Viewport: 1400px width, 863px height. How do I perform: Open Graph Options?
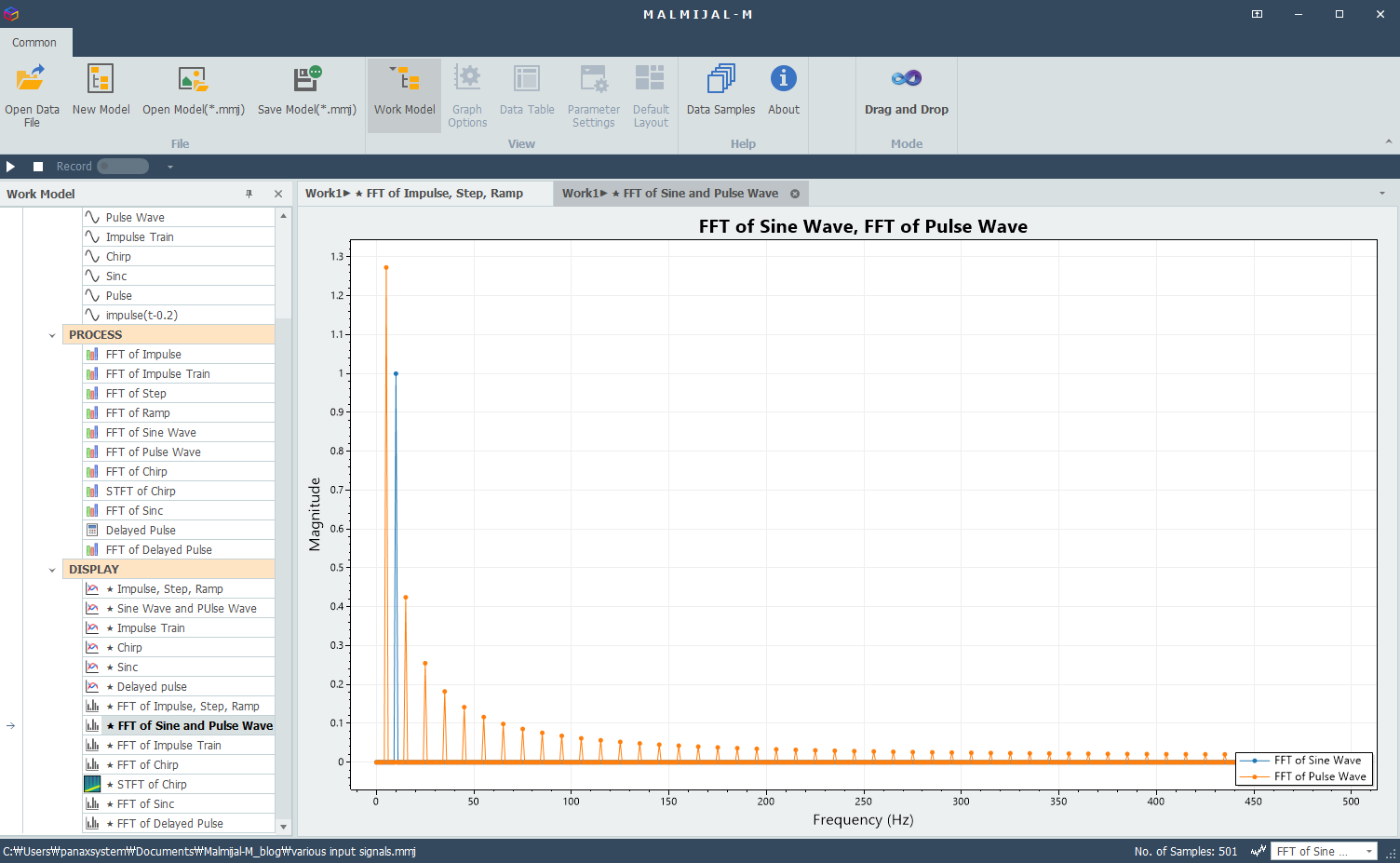(x=467, y=96)
